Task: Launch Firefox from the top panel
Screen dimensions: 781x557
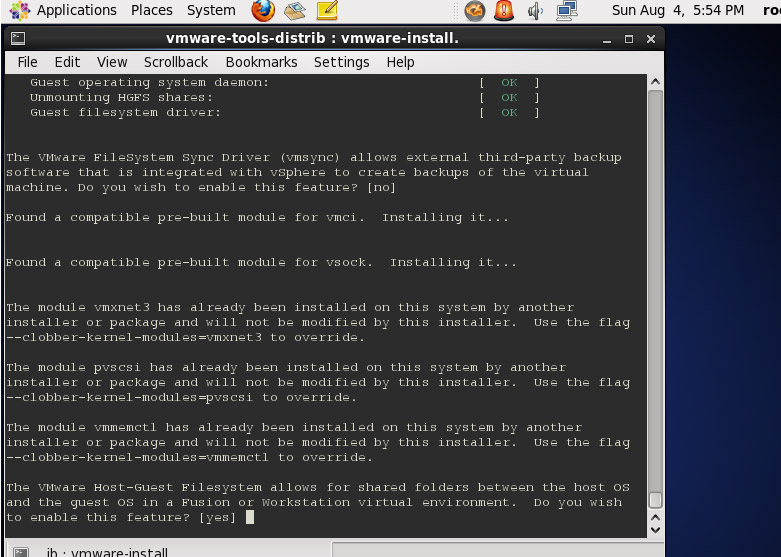Action: pyautogui.click(x=263, y=10)
